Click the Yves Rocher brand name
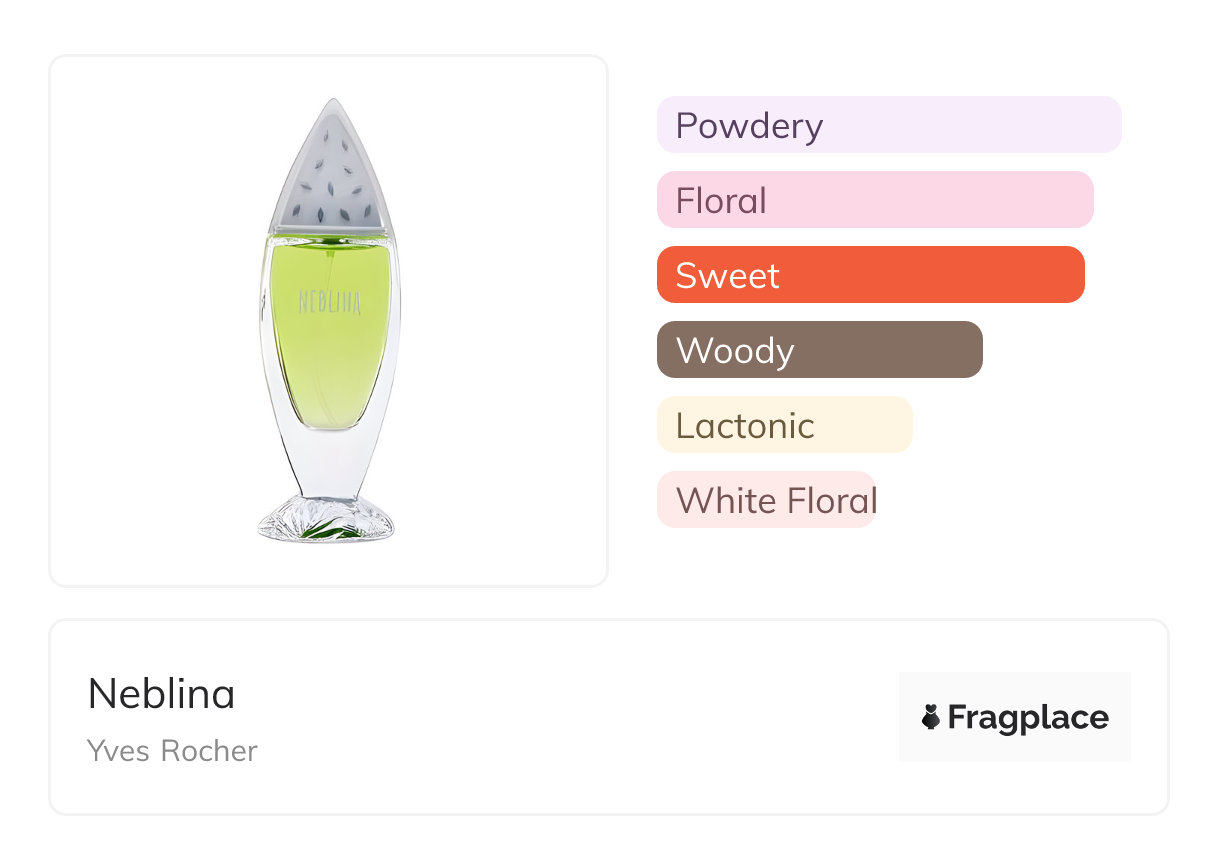1218x864 pixels. pyautogui.click(x=172, y=751)
